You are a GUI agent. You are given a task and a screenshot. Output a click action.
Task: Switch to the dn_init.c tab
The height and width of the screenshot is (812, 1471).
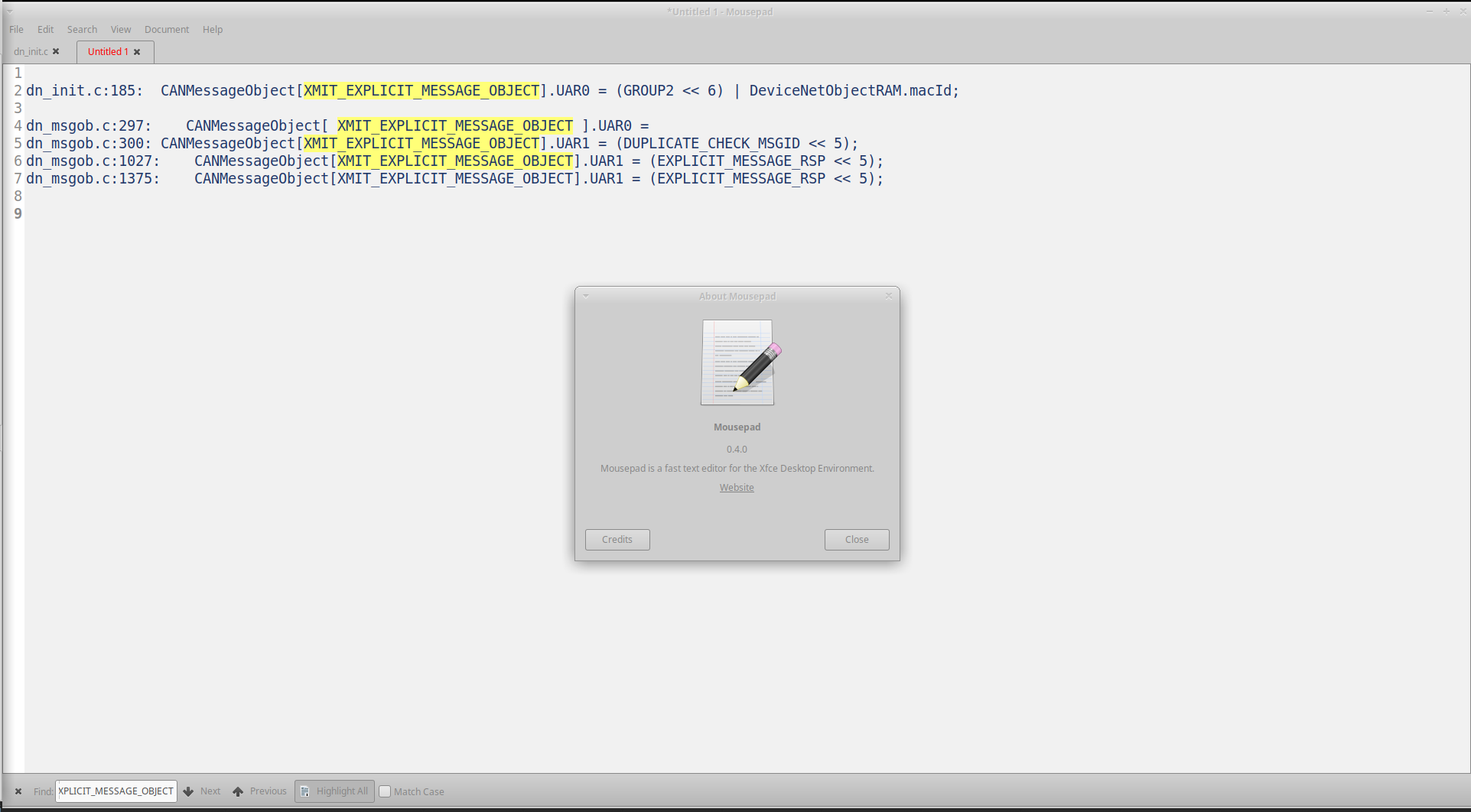[31, 52]
